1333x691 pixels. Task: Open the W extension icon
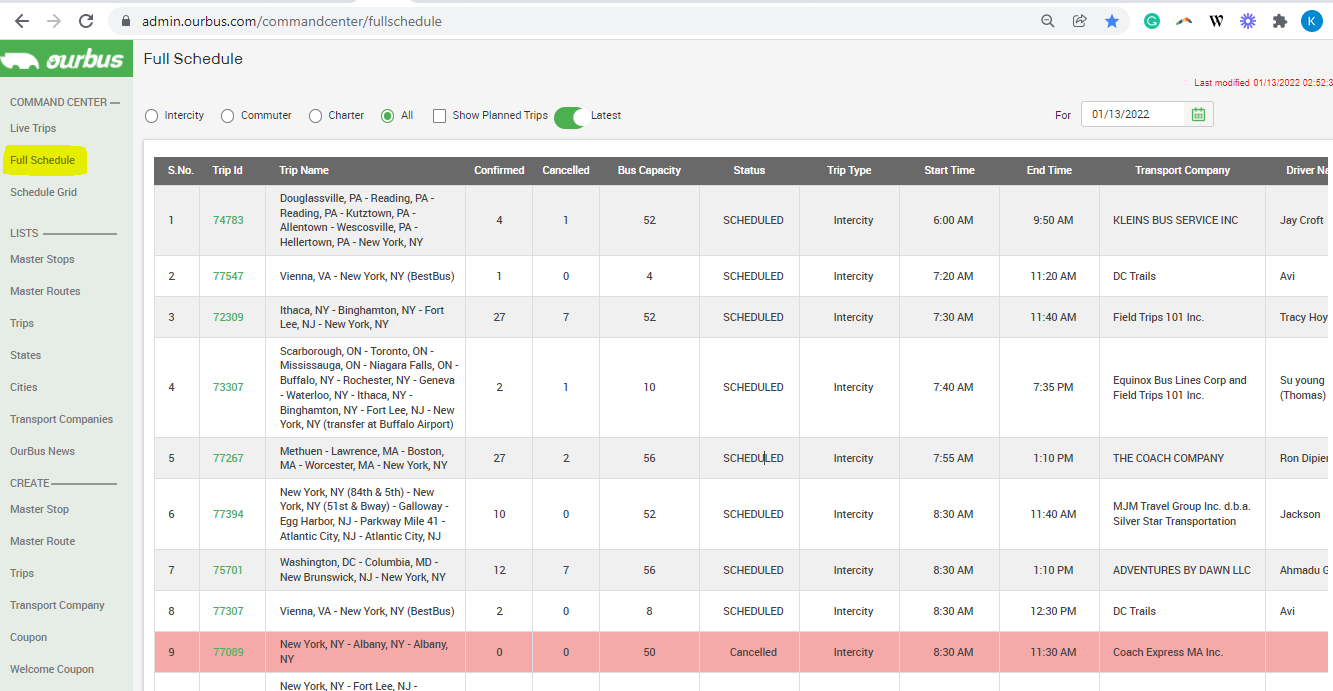1216,21
